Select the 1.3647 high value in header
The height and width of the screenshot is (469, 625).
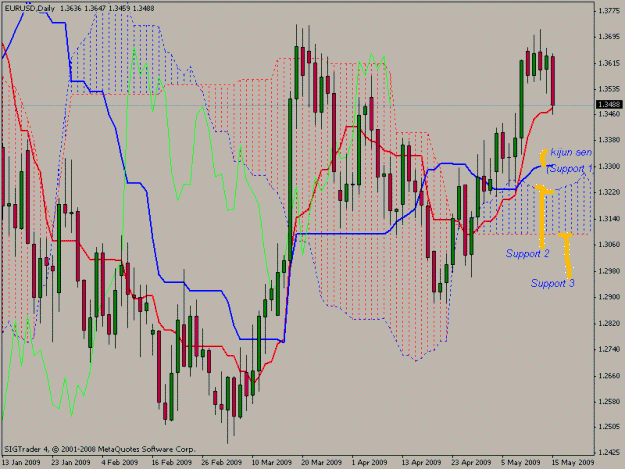coord(95,8)
